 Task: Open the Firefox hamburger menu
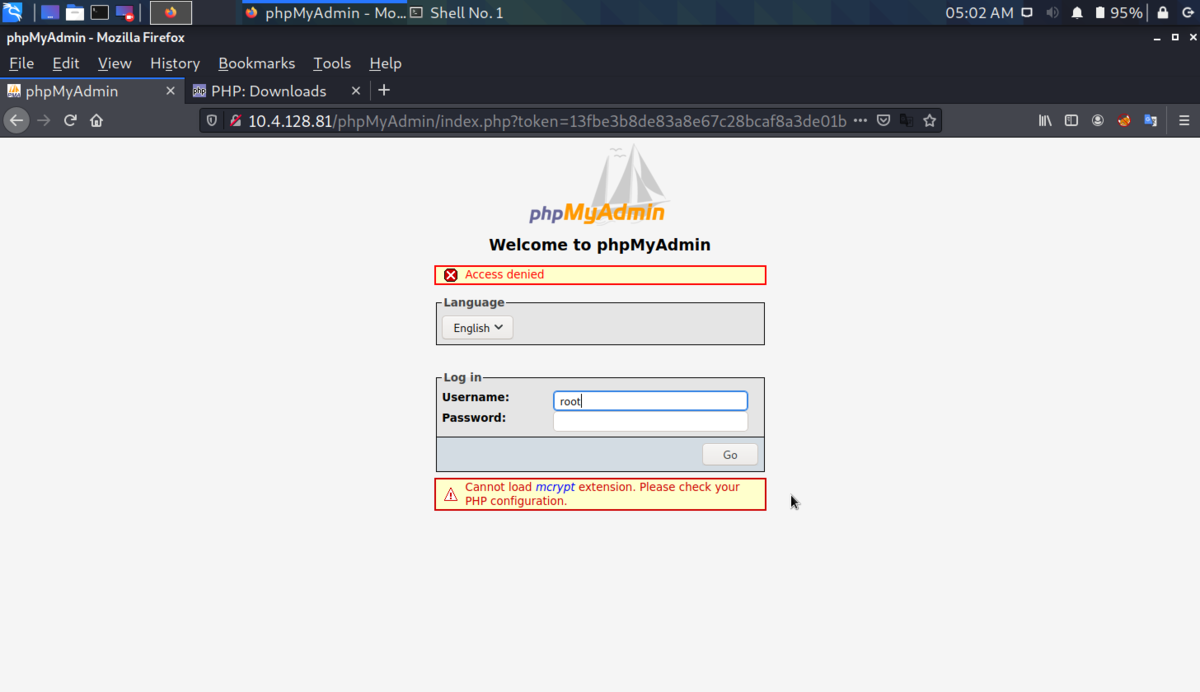point(1184,120)
